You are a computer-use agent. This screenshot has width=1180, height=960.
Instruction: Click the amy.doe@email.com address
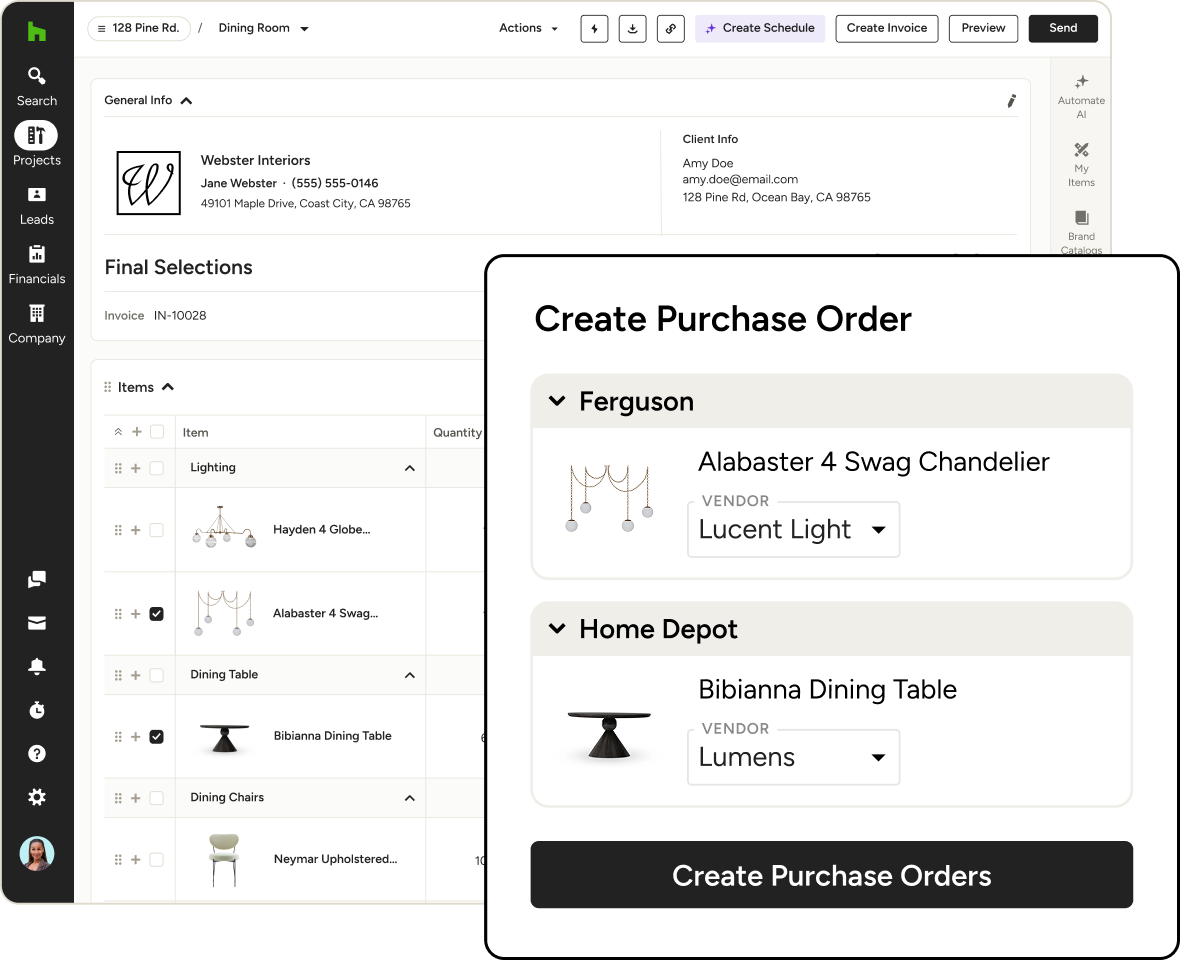tap(740, 180)
